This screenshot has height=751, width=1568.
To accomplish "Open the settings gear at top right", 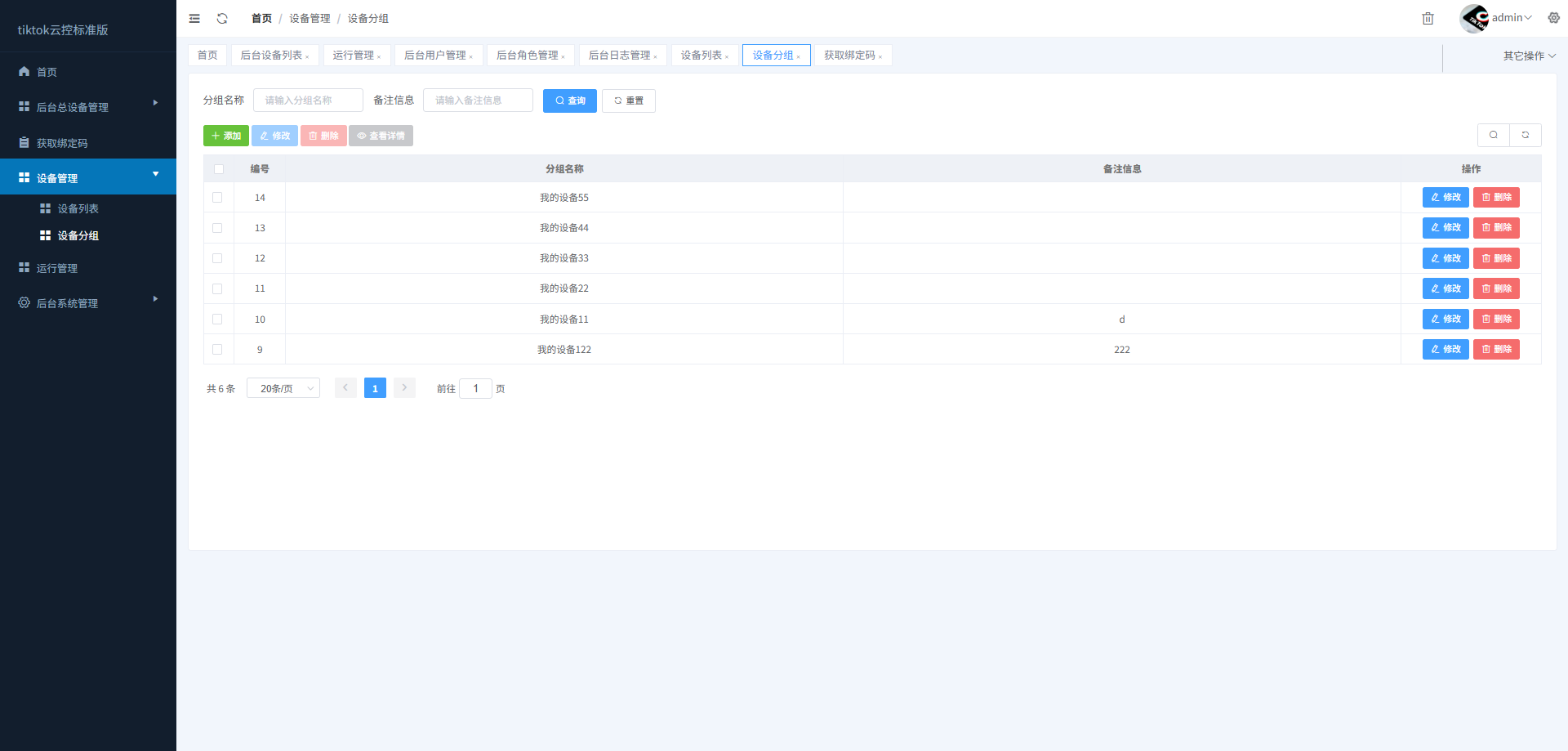I will point(1553,18).
